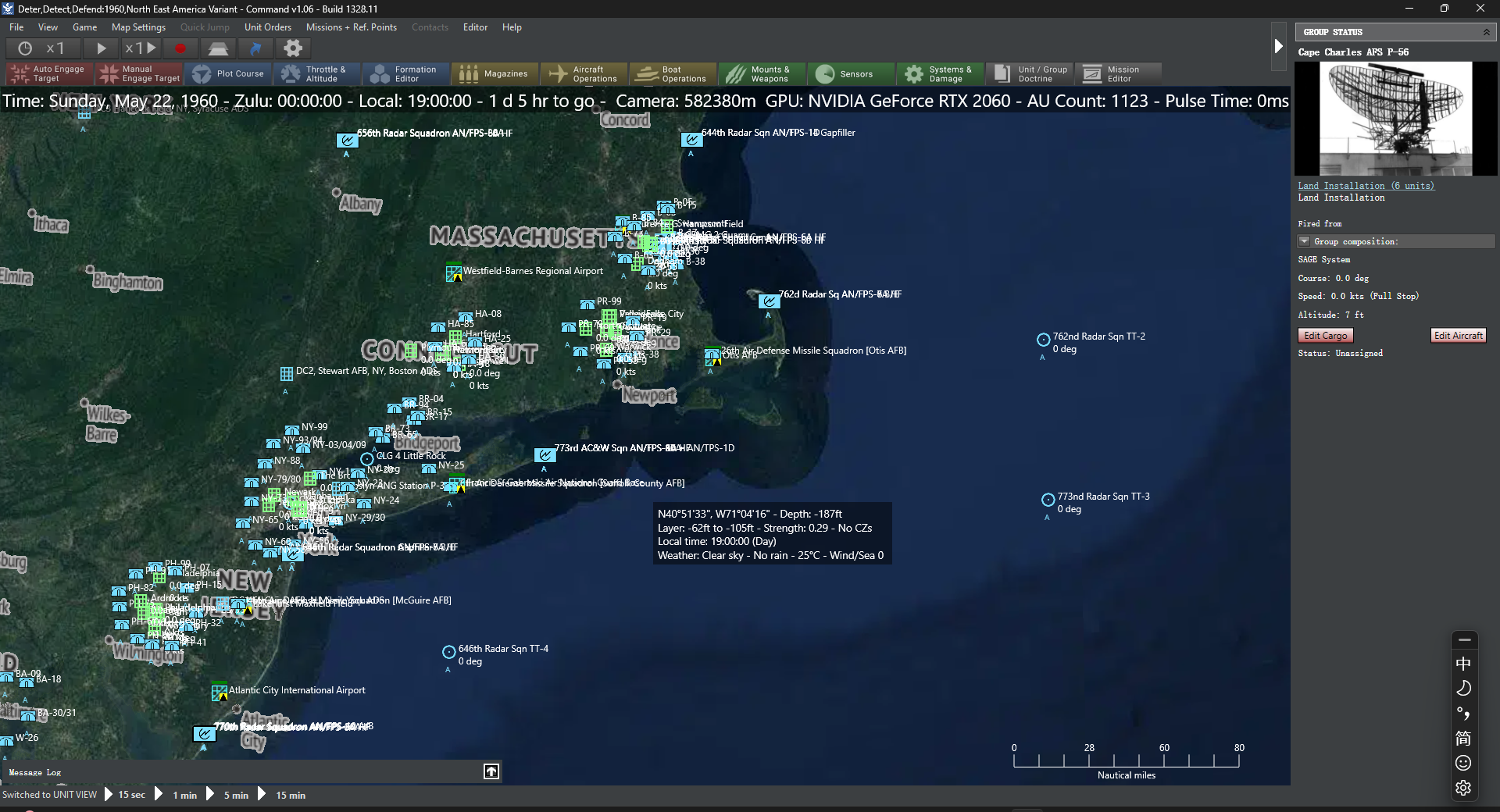1500x812 pixels.
Task: Open the View menu
Action: (x=48, y=27)
